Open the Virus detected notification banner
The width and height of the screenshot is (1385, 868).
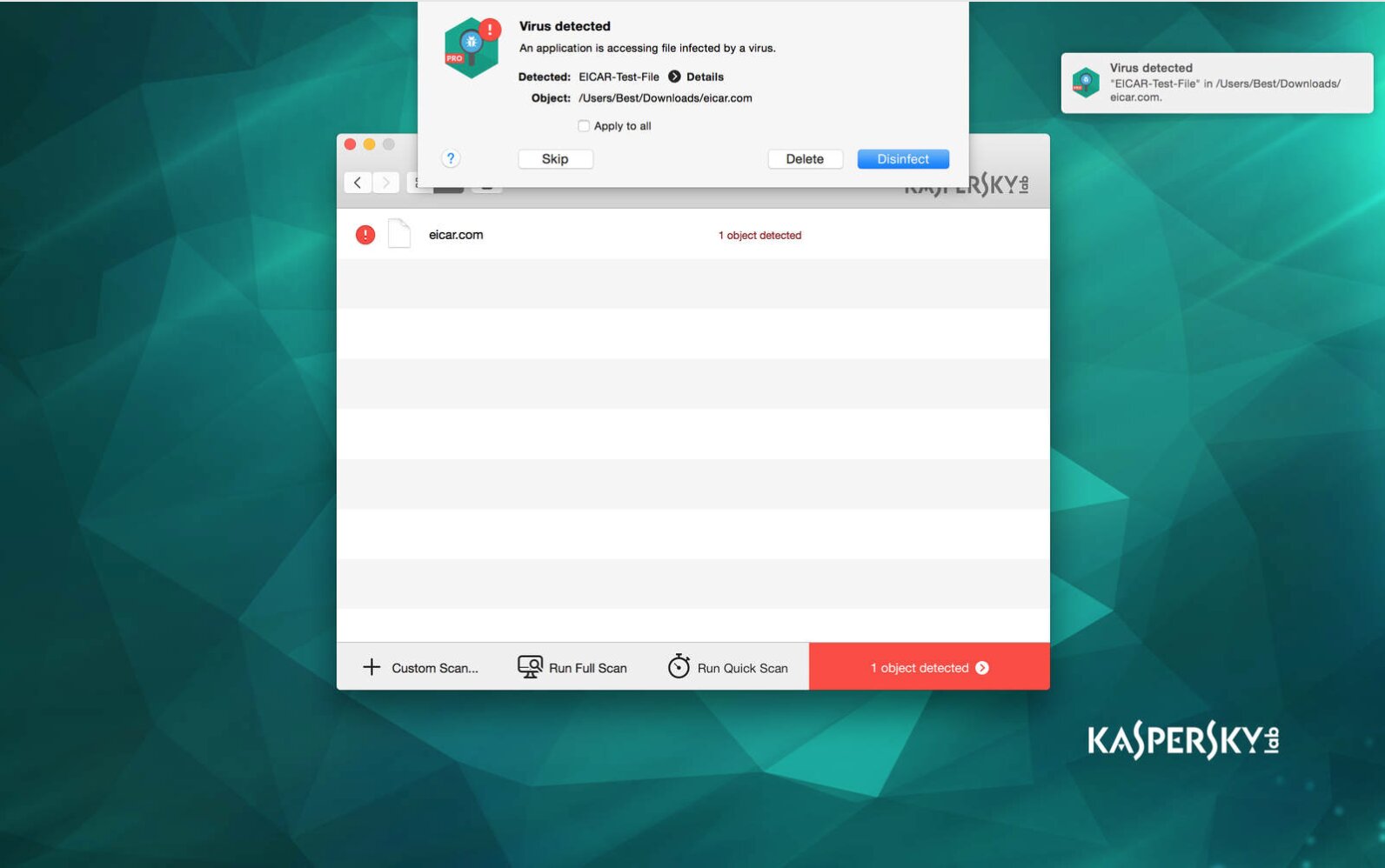pyautogui.click(x=1216, y=83)
